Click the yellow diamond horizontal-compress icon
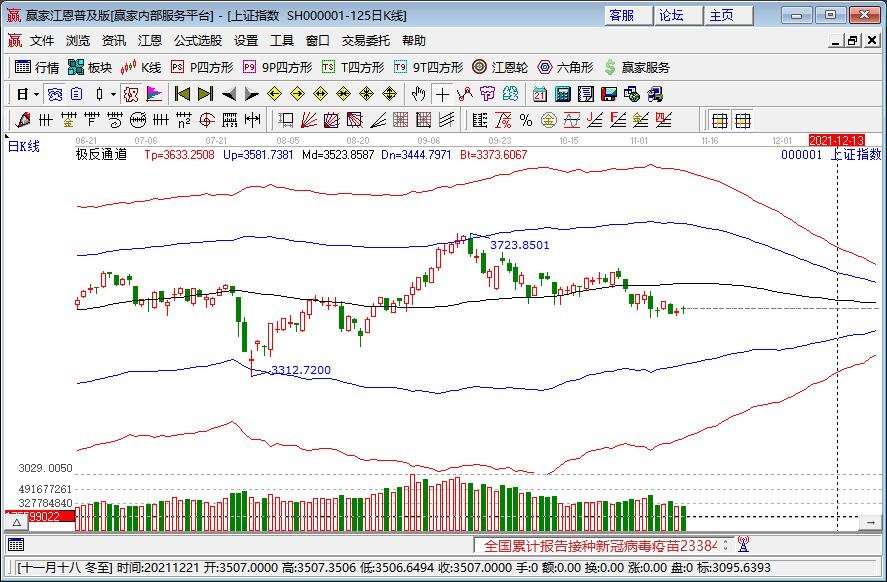The height and width of the screenshot is (582, 887). [343, 94]
